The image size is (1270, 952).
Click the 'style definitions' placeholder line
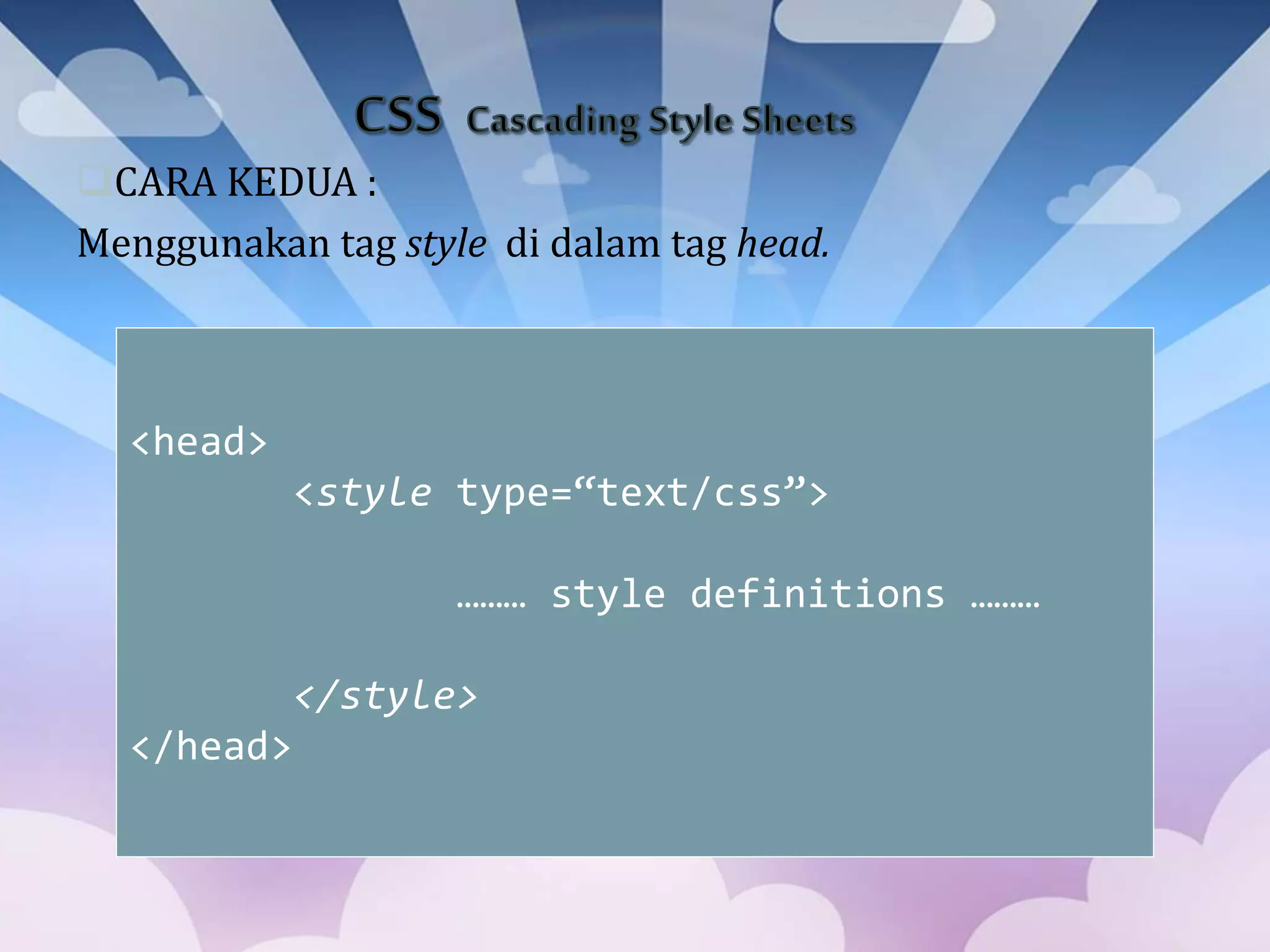pos(748,594)
